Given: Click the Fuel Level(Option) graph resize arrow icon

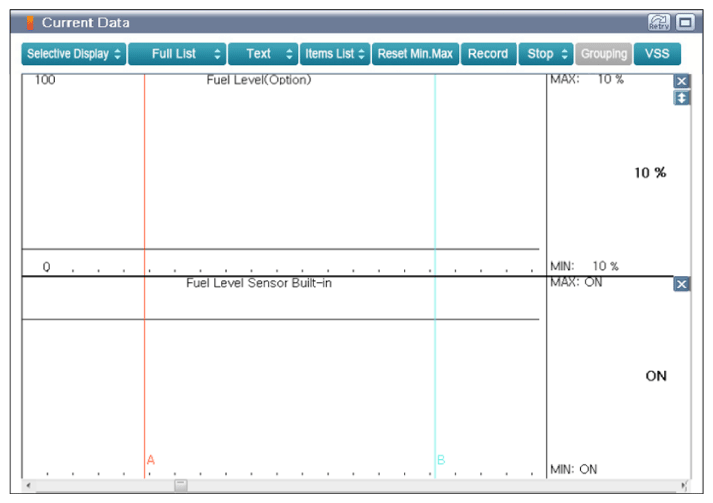Looking at the screenshot, I should pyautogui.click(x=681, y=98).
